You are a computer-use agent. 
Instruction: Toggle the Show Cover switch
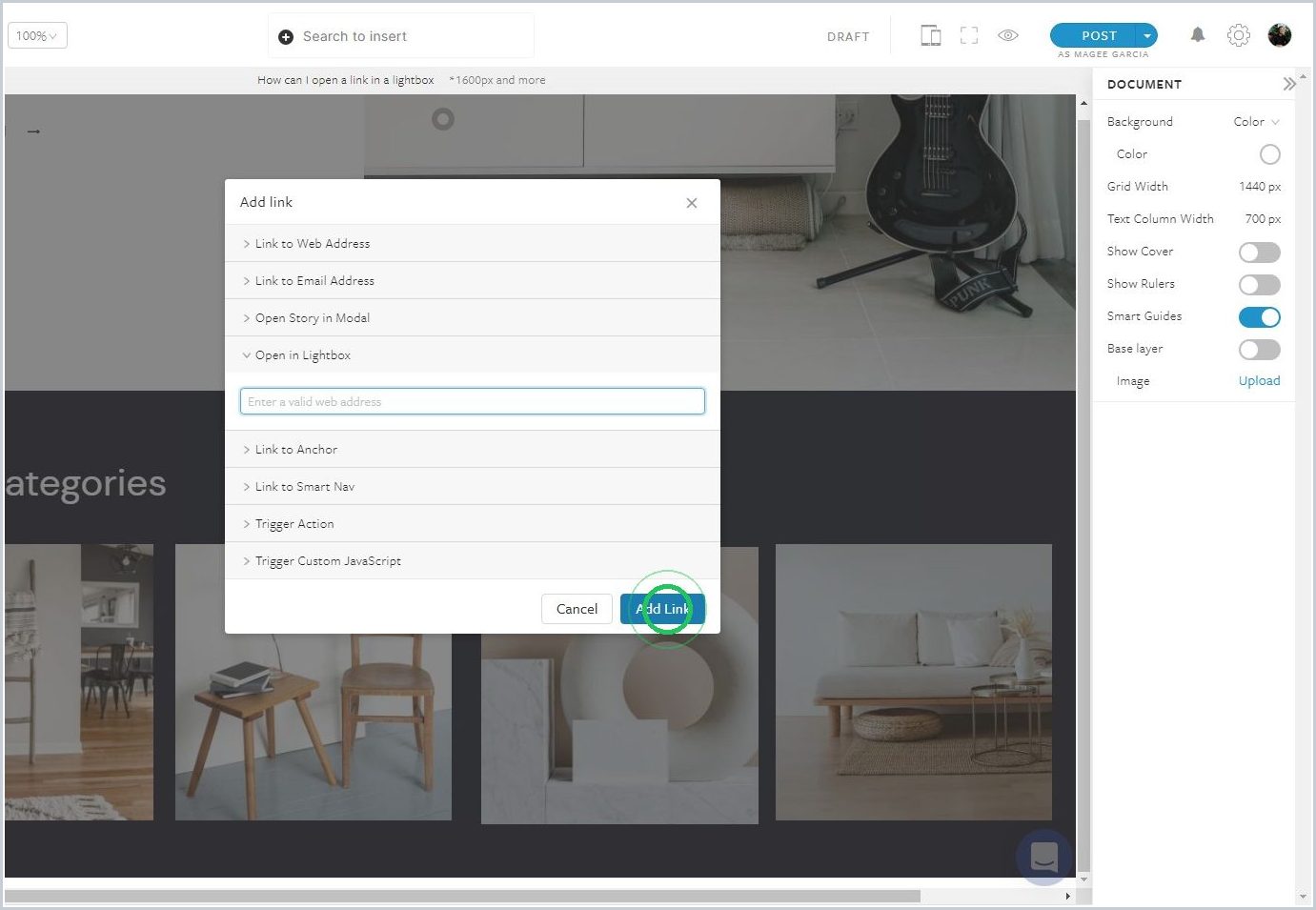click(1260, 253)
